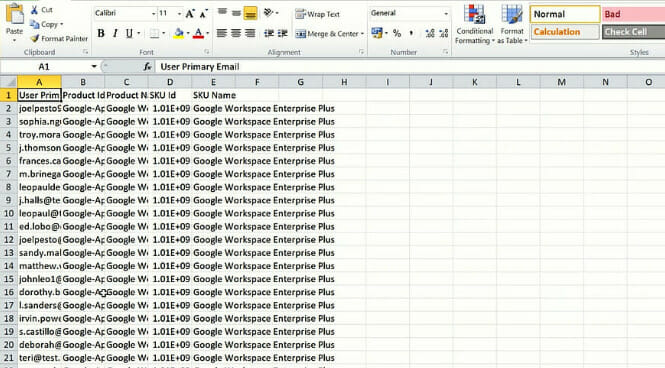
Task: Open the font size 11 dropdown
Action: 179,14
